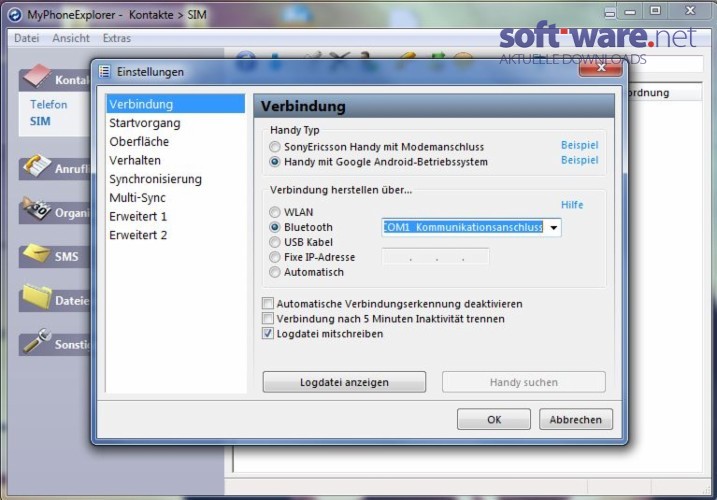Click the blurred scissors toolbar icon
The height and width of the screenshot is (500, 717).
(339, 61)
